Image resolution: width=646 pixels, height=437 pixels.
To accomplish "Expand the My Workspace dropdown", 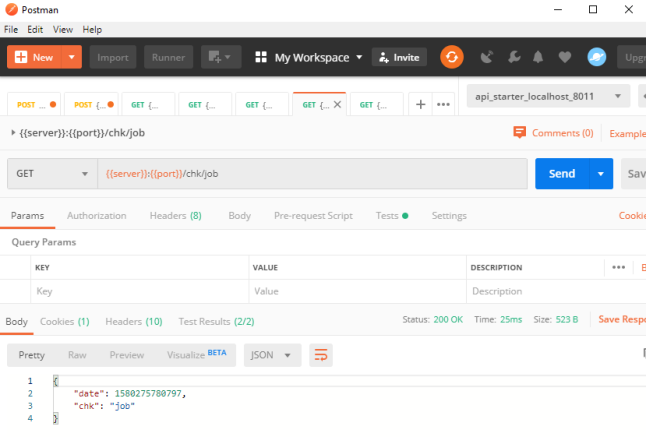I will [x=359, y=57].
